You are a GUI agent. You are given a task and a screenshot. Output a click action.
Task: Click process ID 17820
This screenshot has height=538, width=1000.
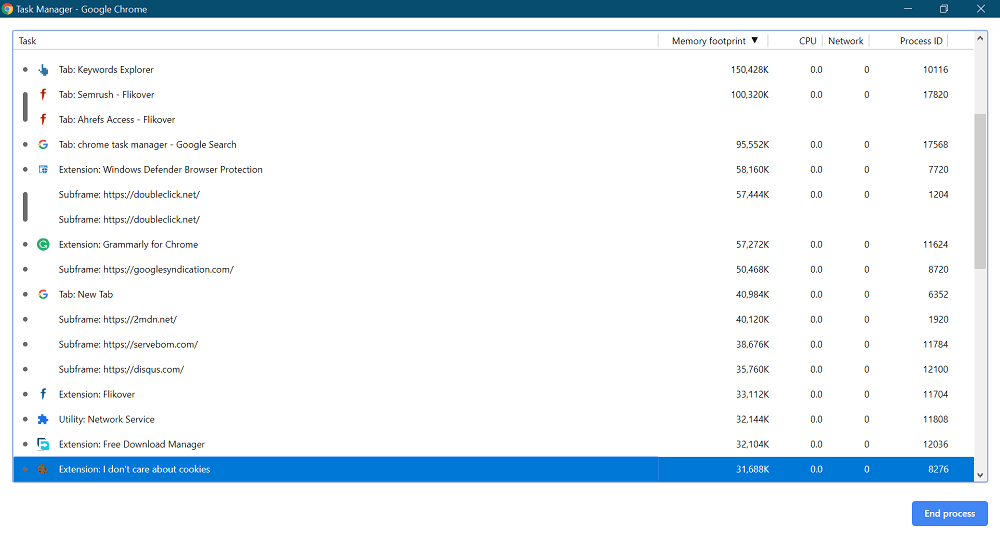pos(936,94)
